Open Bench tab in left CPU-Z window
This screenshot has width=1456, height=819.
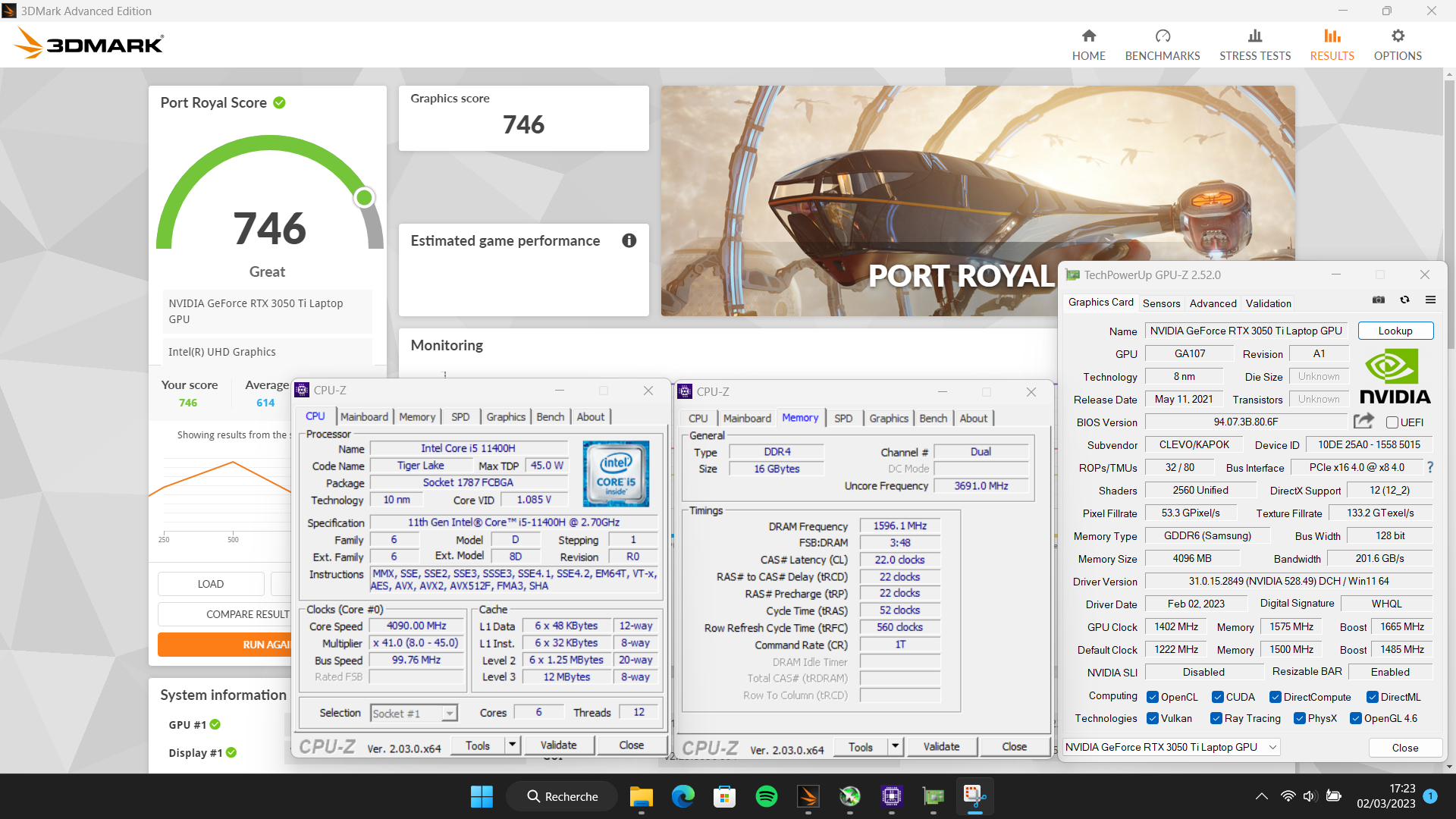point(550,417)
